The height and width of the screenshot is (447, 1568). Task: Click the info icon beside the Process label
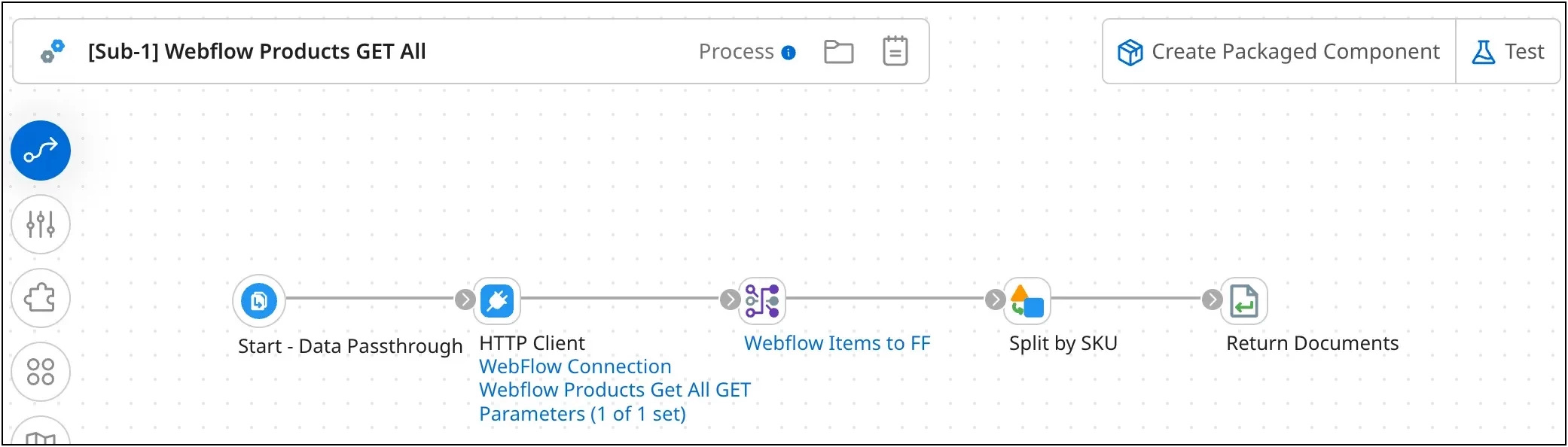click(x=788, y=53)
